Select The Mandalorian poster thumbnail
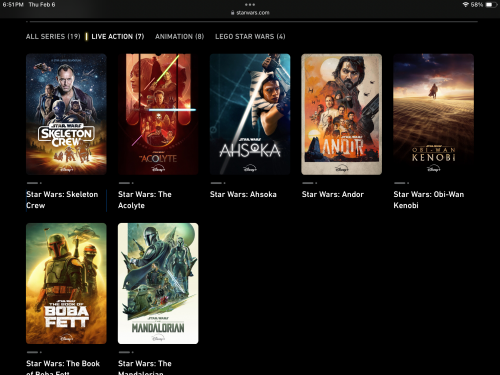The image size is (500, 375). (158, 283)
